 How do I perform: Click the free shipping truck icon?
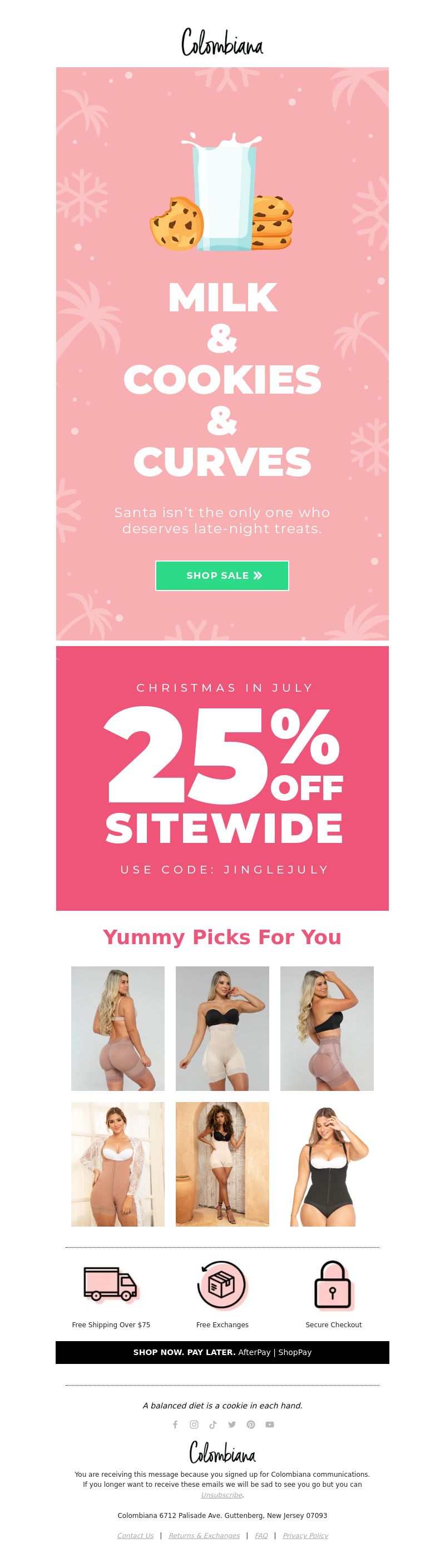coord(111,1285)
